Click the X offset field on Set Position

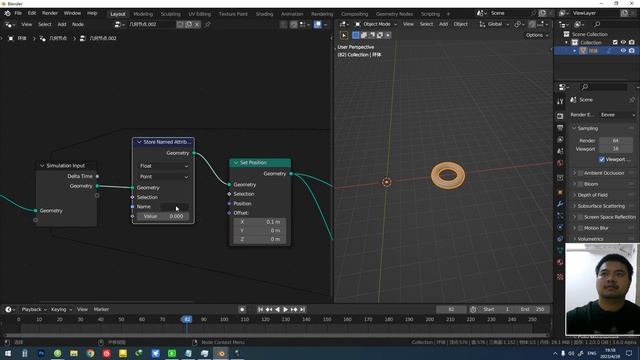click(x=260, y=222)
